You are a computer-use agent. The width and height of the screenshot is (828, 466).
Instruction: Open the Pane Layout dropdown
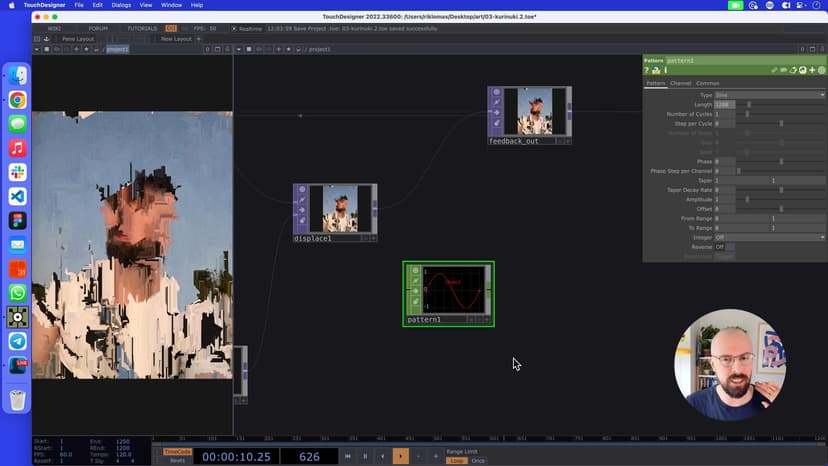coord(78,39)
